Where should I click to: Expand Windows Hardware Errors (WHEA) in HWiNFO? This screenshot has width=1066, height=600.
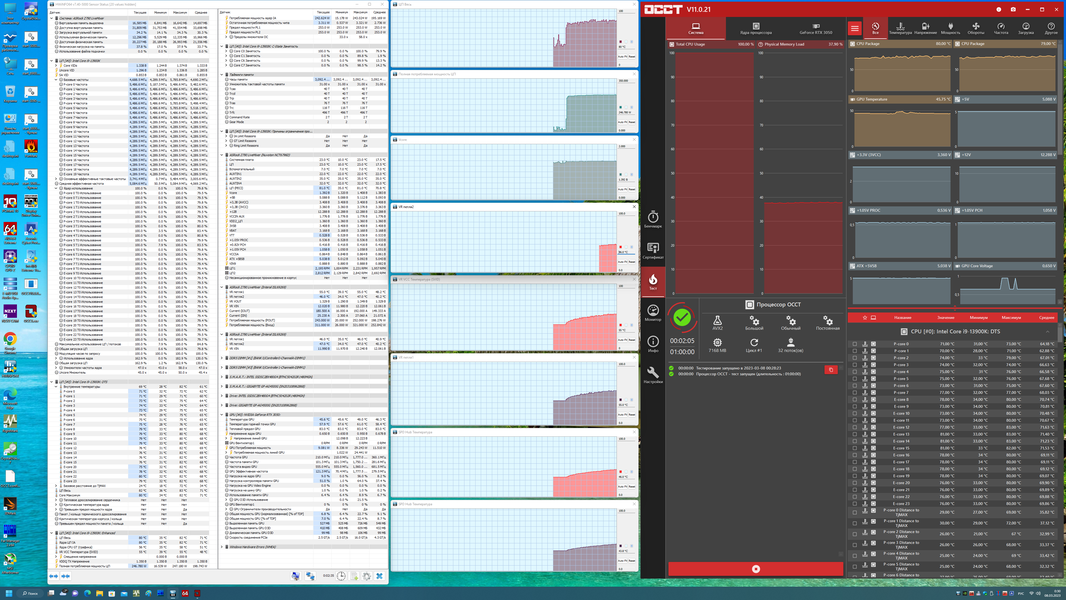[222, 547]
